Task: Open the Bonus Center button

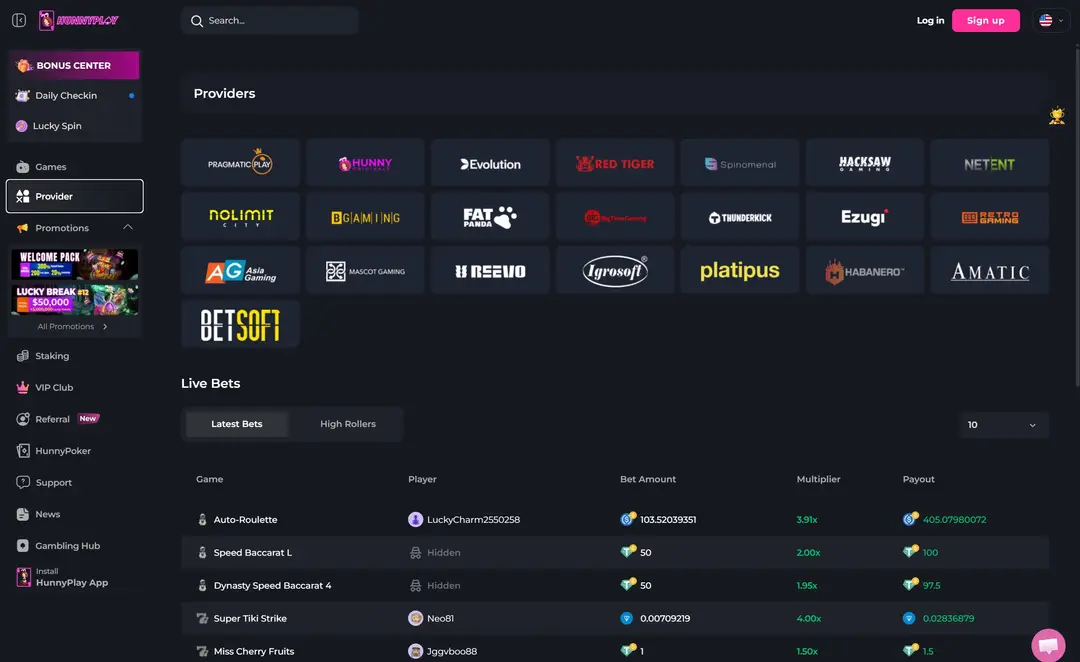Action: 74,65
